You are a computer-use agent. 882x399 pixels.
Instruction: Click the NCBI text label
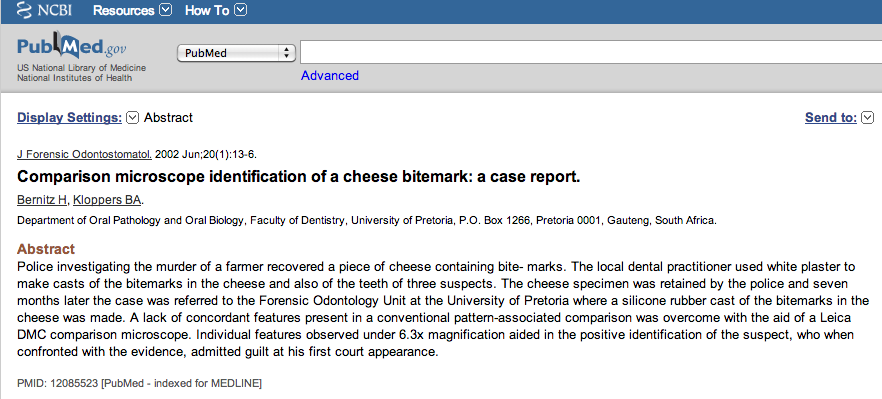55,10
